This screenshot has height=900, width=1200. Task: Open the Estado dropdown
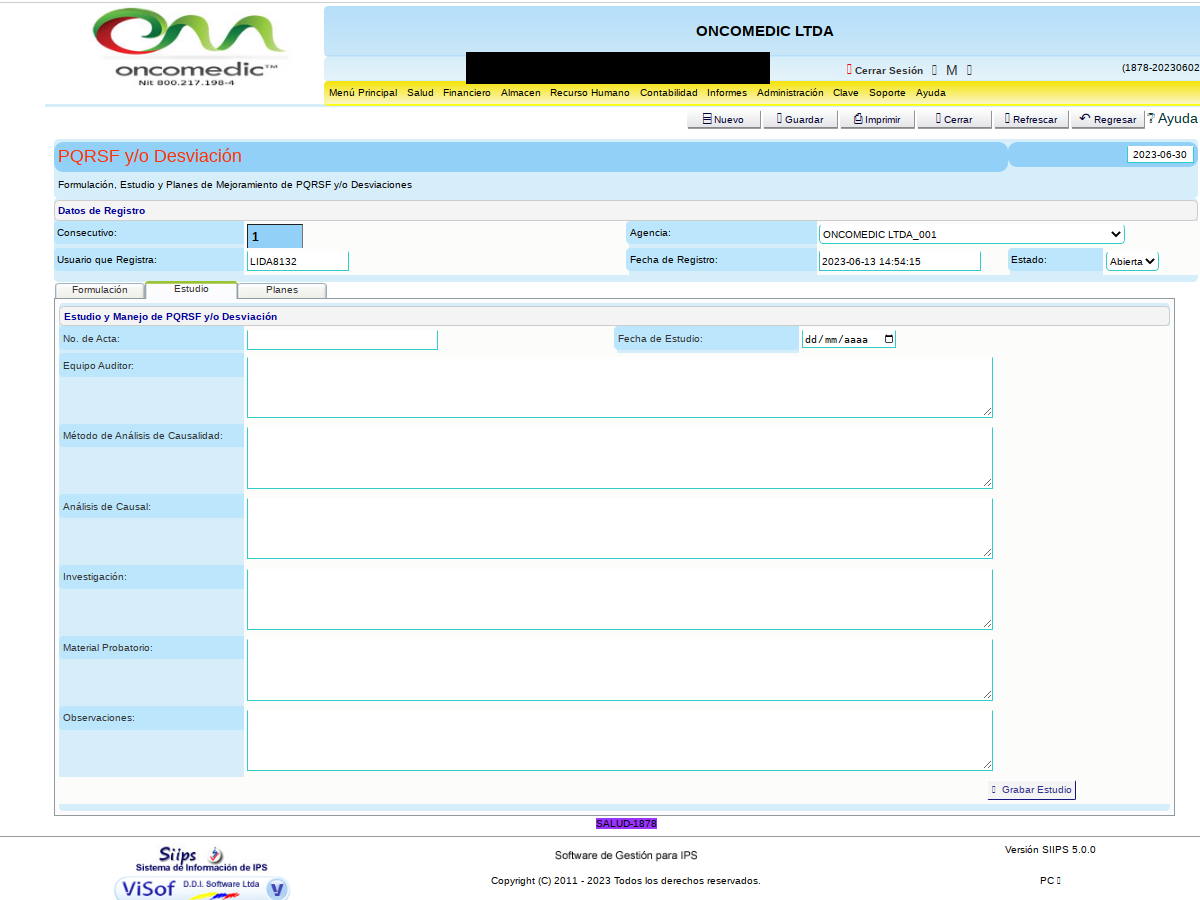point(1132,261)
